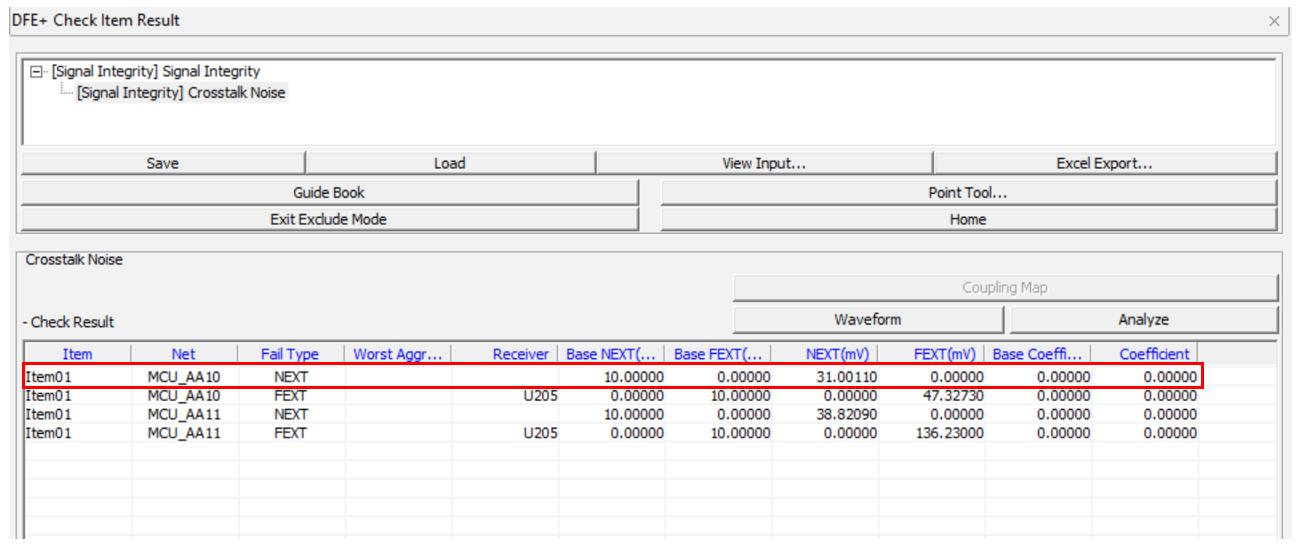Export results with Excel Export button
This screenshot has height=549, width=1298.
point(1104,163)
